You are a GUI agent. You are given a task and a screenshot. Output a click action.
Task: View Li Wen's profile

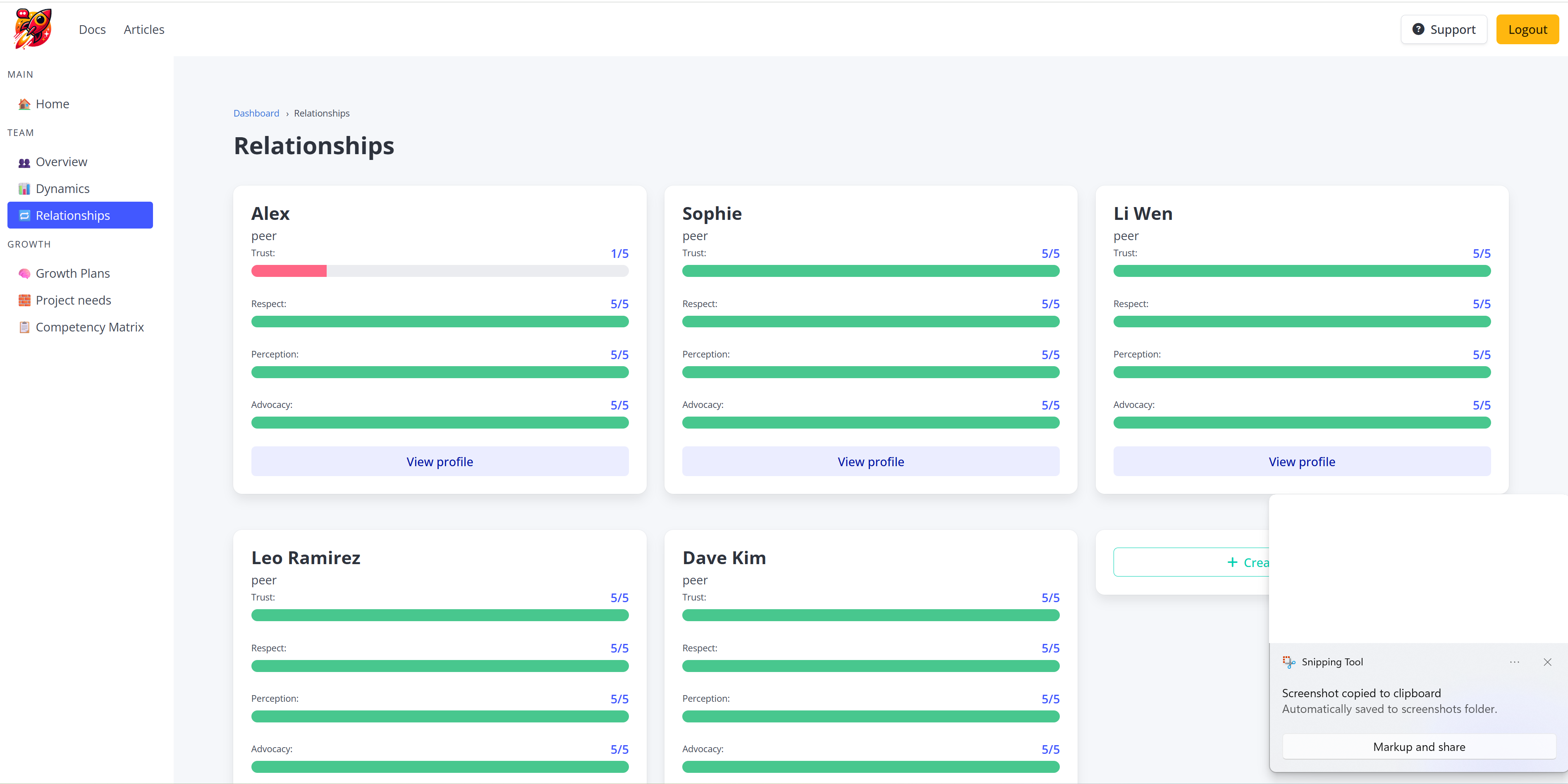pos(1301,462)
